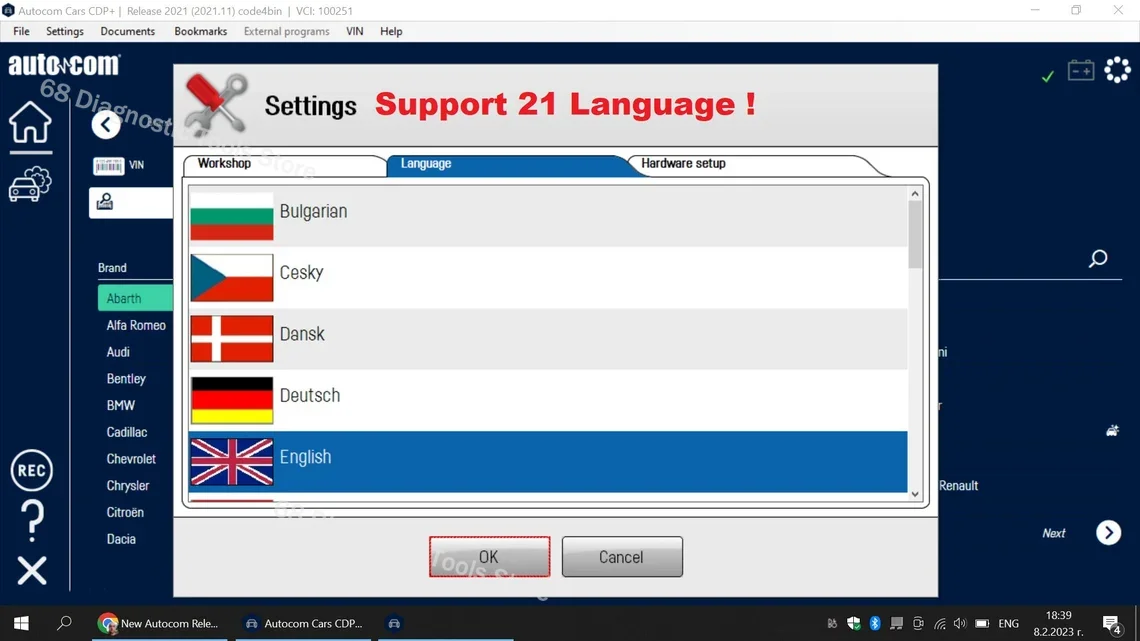Open the volume tray icon

960,624
